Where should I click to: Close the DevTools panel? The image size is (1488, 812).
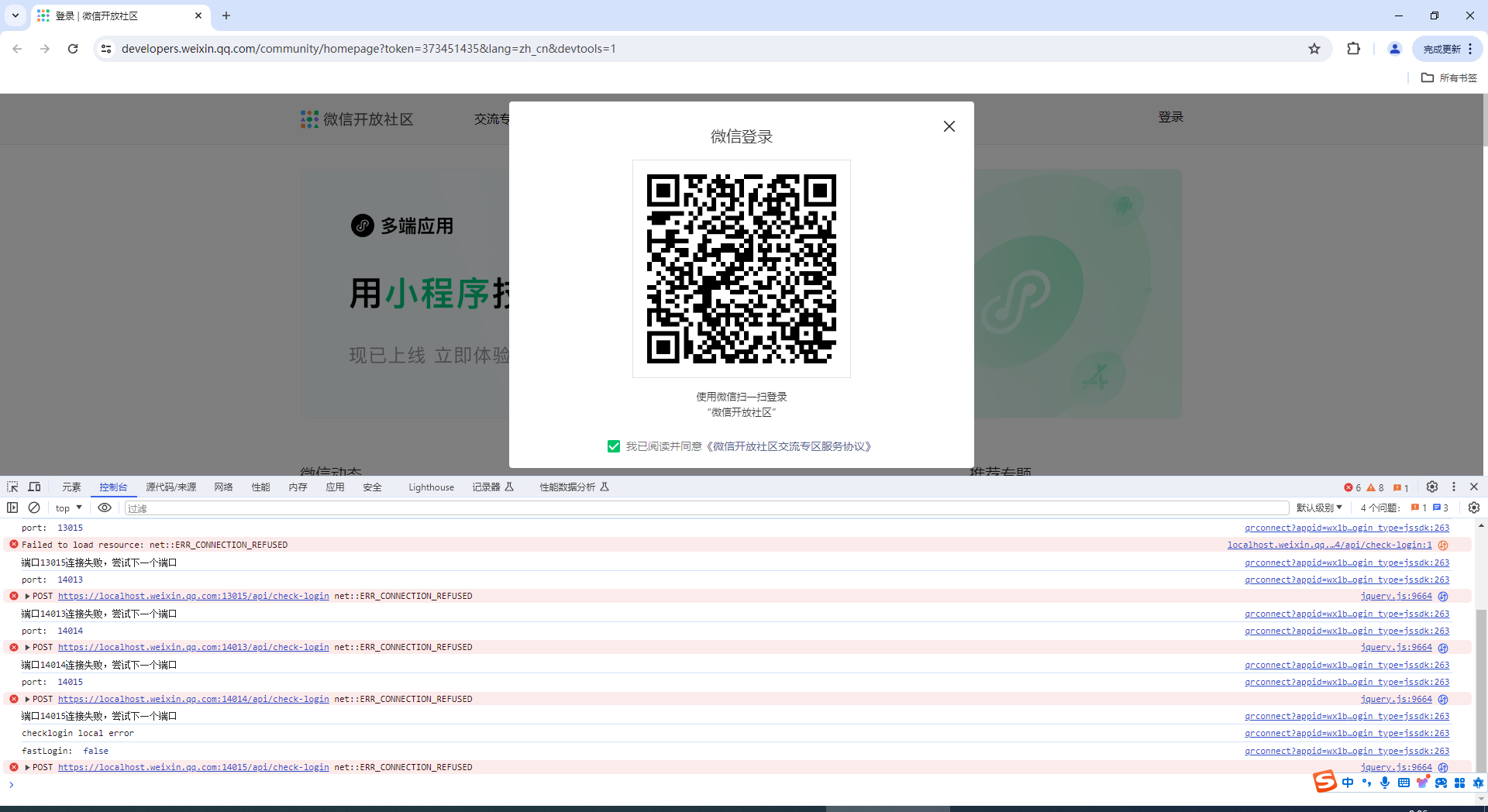click(1474, 487)
